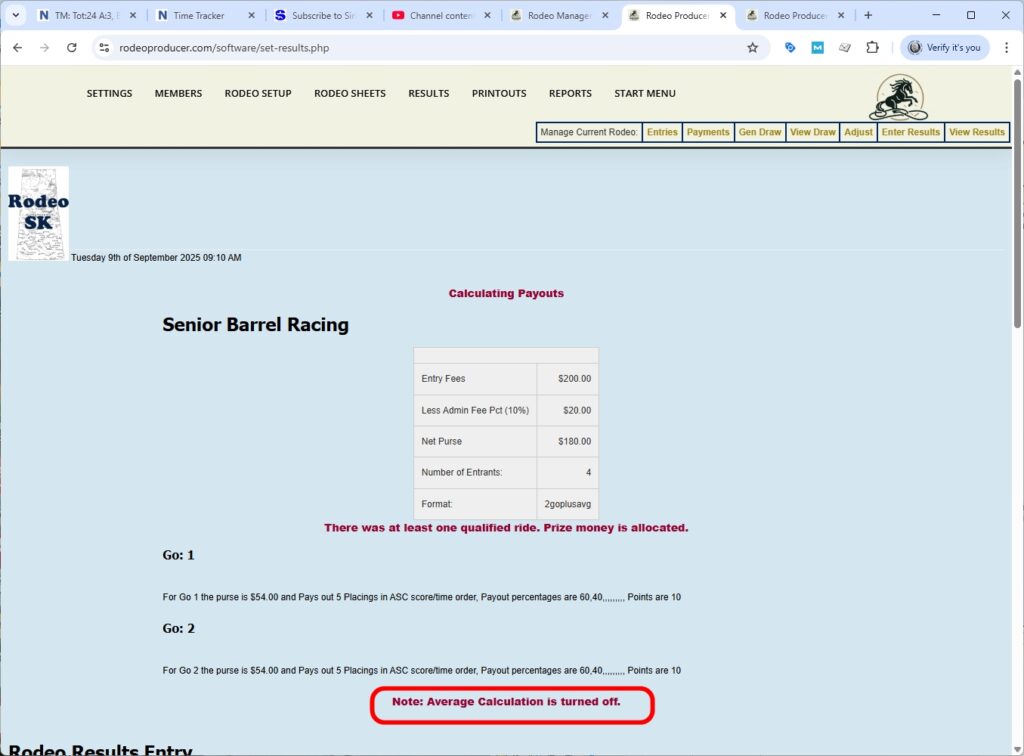Expand the tab search dropdown arrow
The height and width of the screenshot is (756, 1024).
15,15
